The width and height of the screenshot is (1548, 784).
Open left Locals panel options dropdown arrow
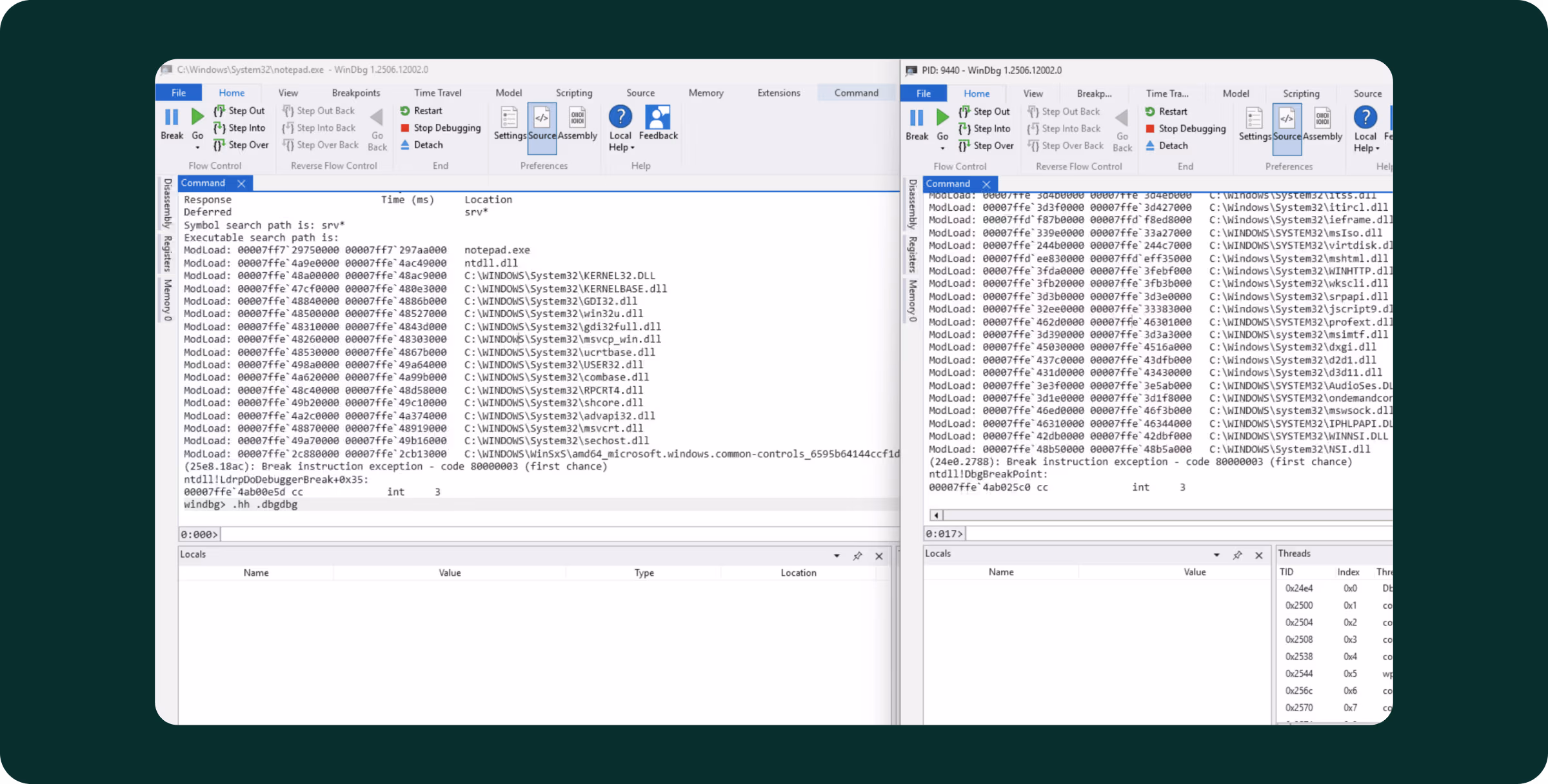tap(837, 556)
